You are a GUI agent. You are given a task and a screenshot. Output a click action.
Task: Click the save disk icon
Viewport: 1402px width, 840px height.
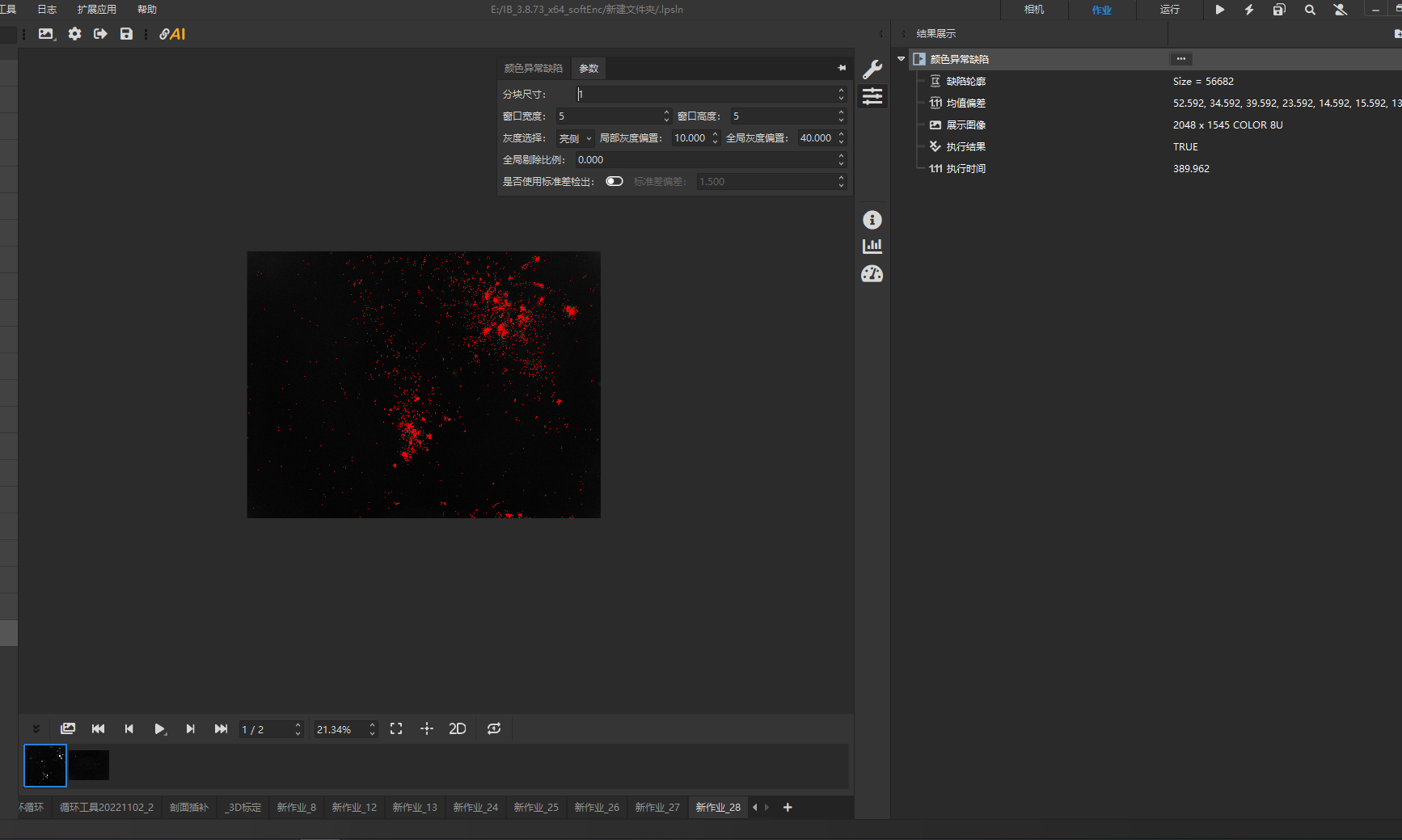click(x=126, y=34)
